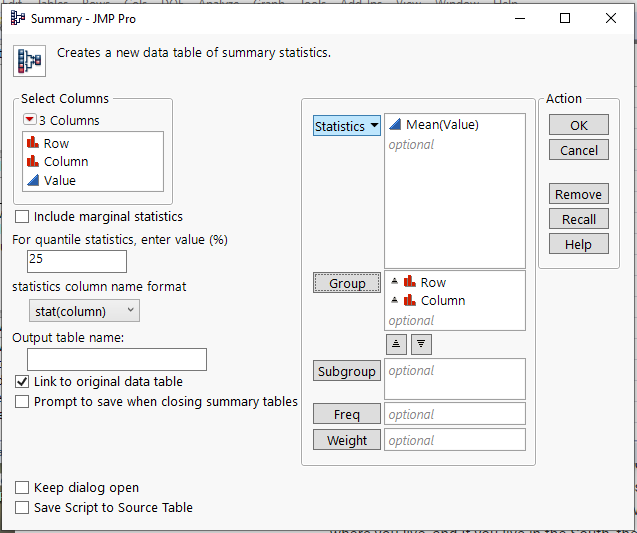The image size is (637, 533).
Task: Enable Save Script to Source Table
Action: point(23,508)
